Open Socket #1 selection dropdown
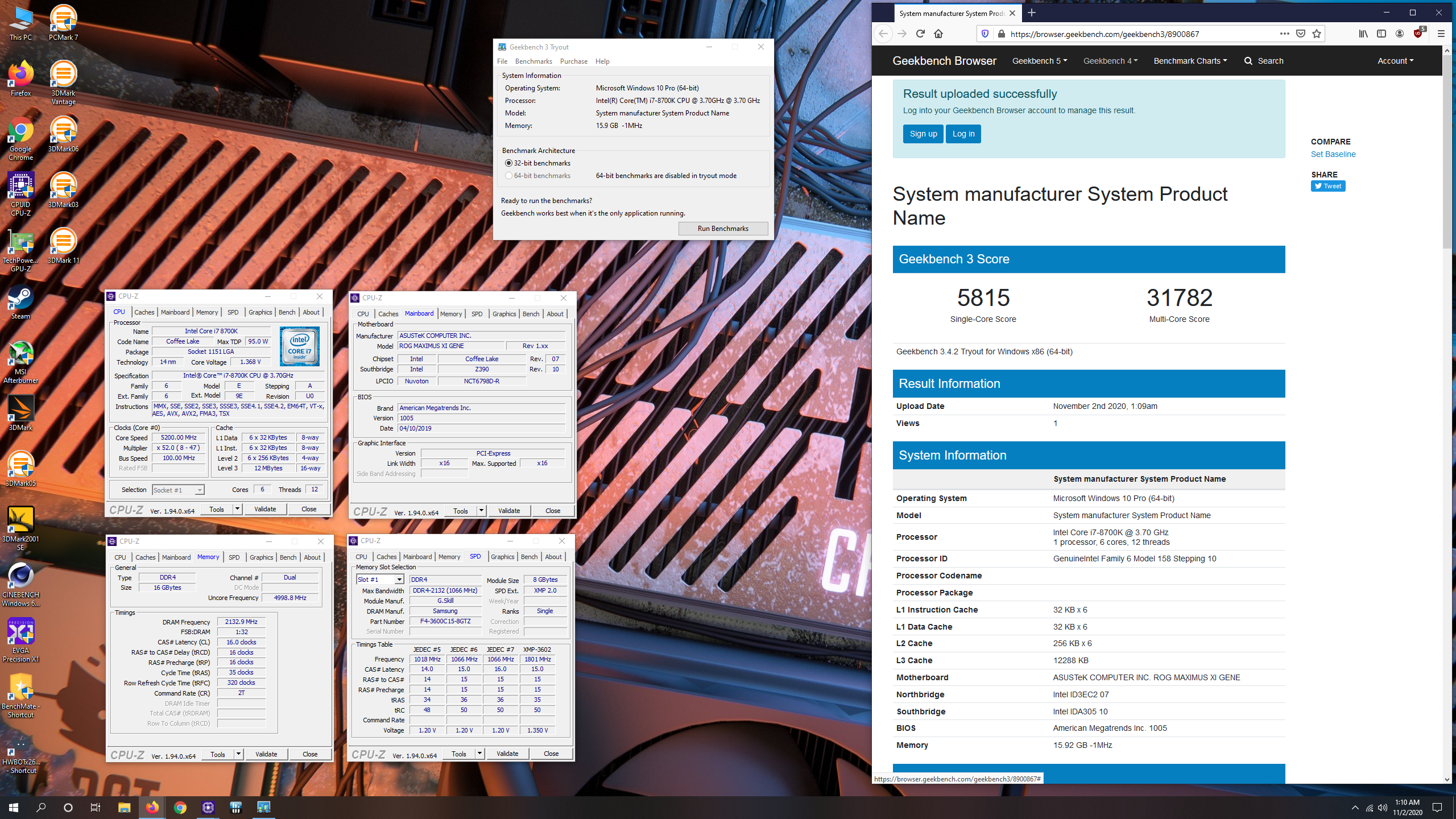The height and width of the screenshot is (819, 1456). (x=178, y=490)
